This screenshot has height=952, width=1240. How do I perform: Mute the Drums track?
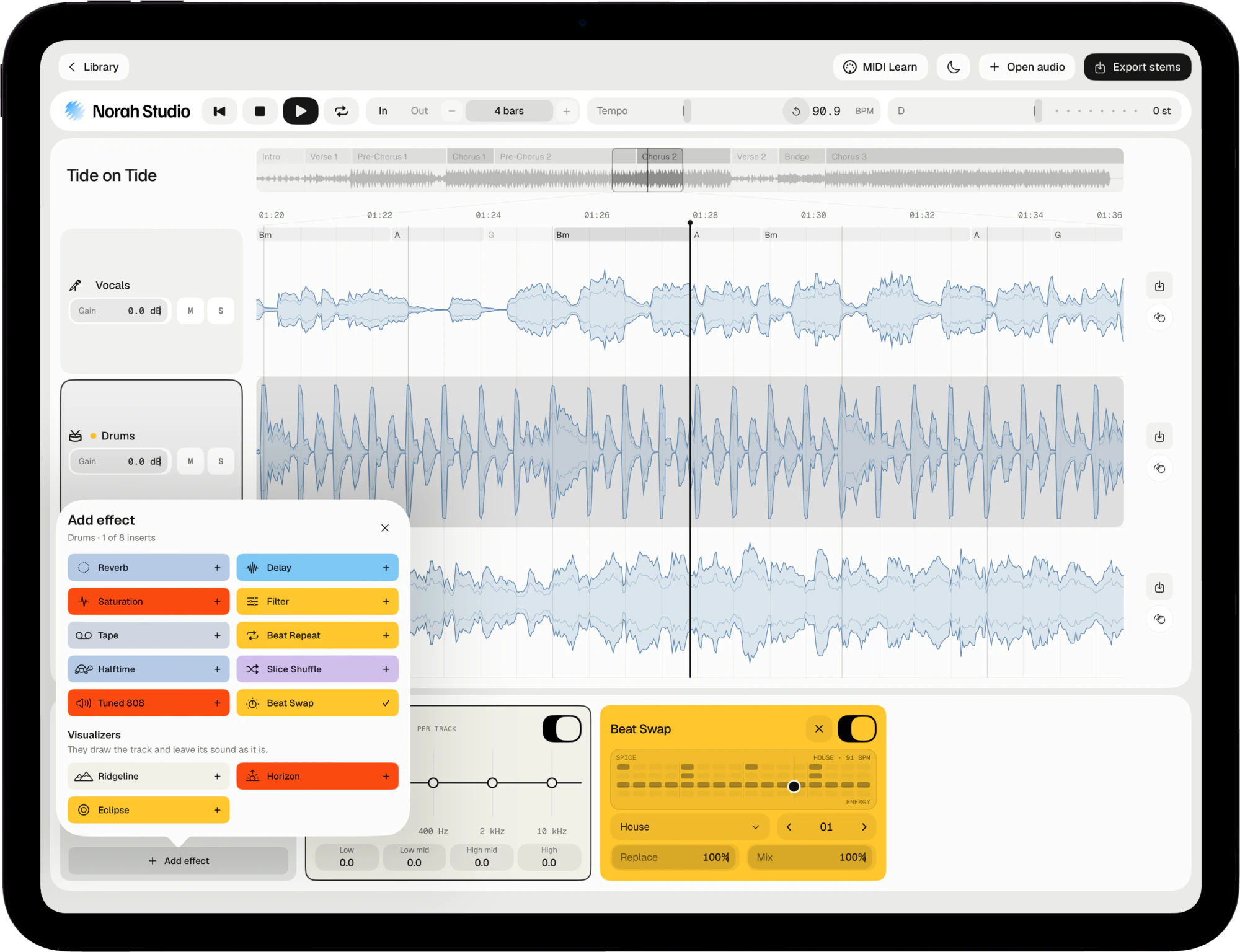(190, 462)
